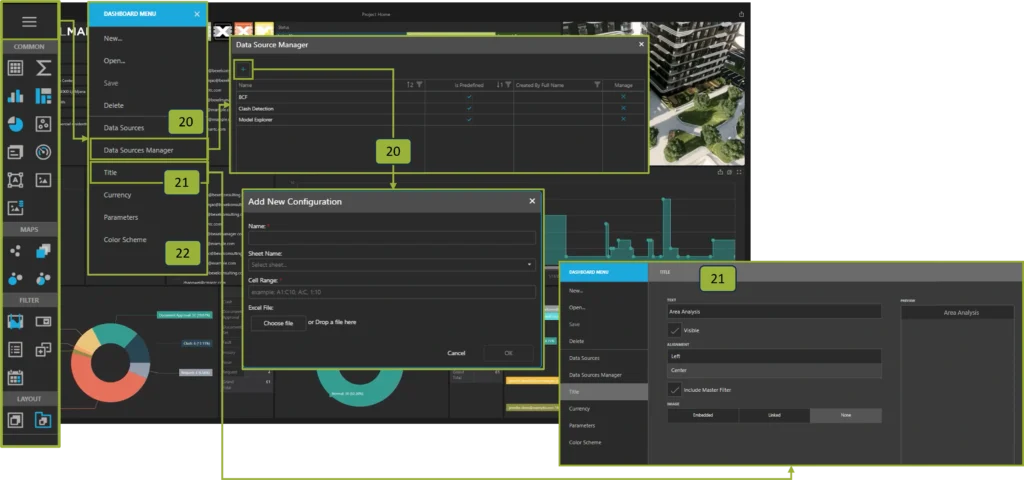The width and height of the screenshot is (1024, 480).
Task: Add a Pivot item with sigma icon
Action: (43, 68)
